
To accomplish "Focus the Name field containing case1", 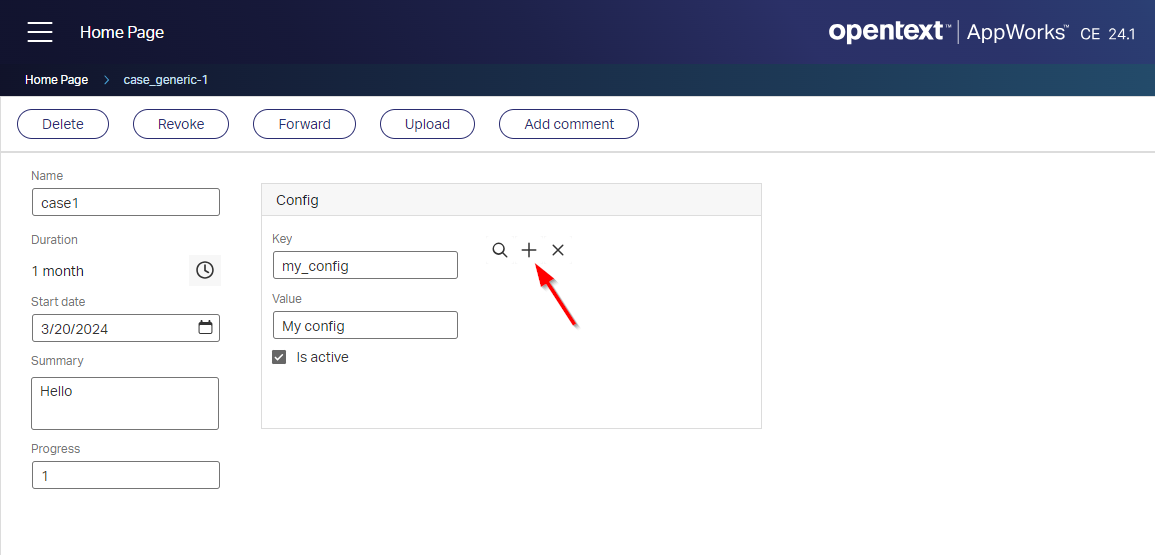I will click(125, 202).
